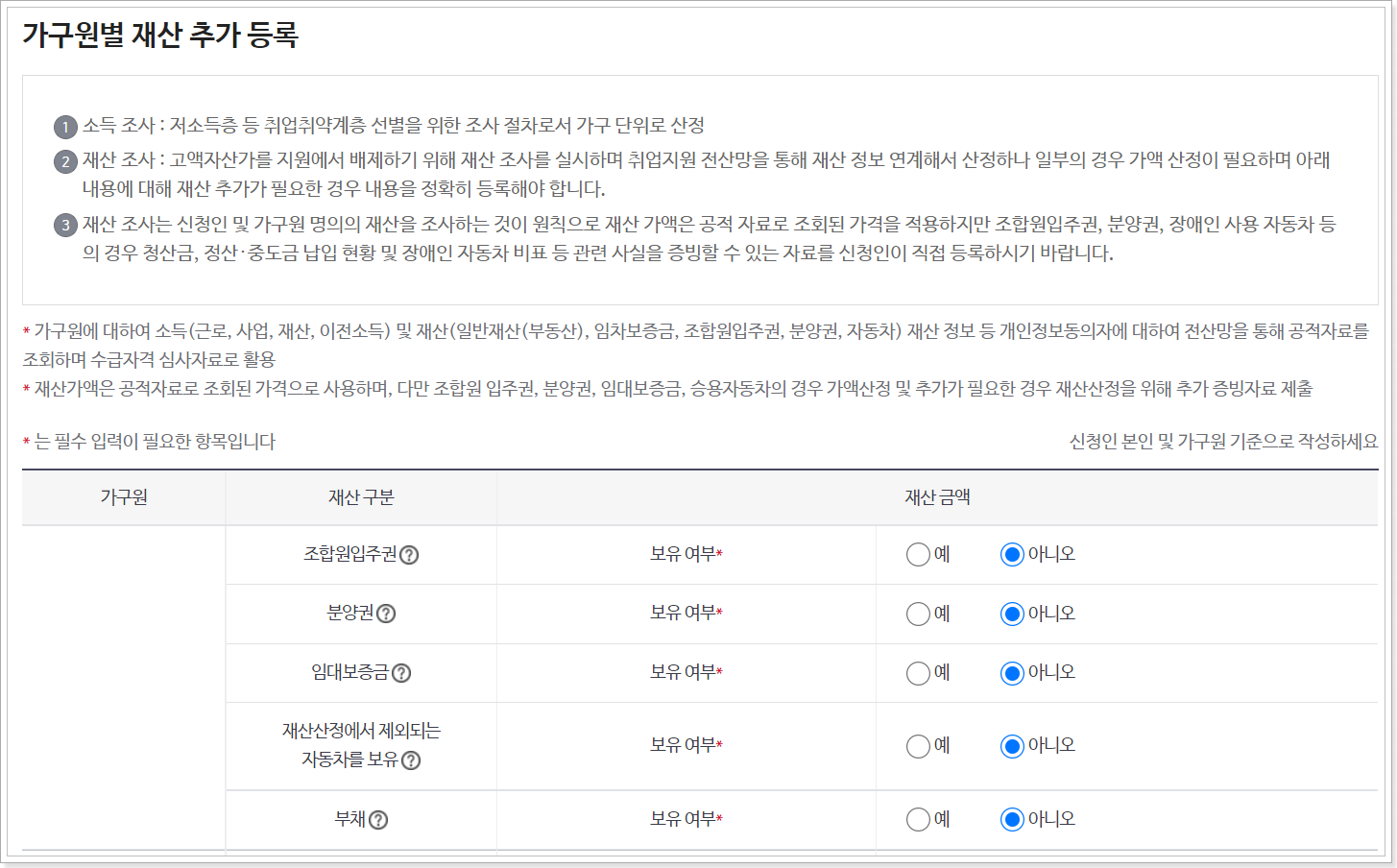1397x868 pixels.
Task: Open the help icon beside 조합원입주권
Action: (411, 554)
